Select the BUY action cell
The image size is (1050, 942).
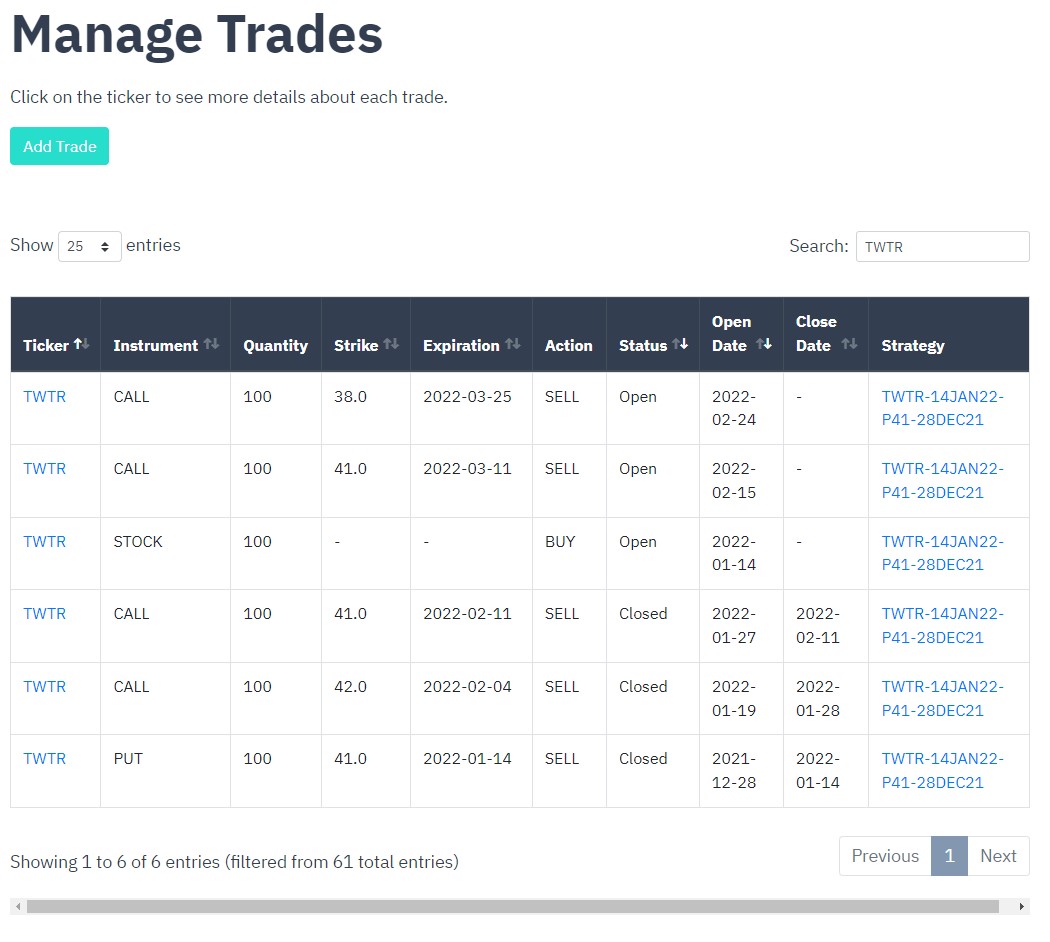[569, 554]
